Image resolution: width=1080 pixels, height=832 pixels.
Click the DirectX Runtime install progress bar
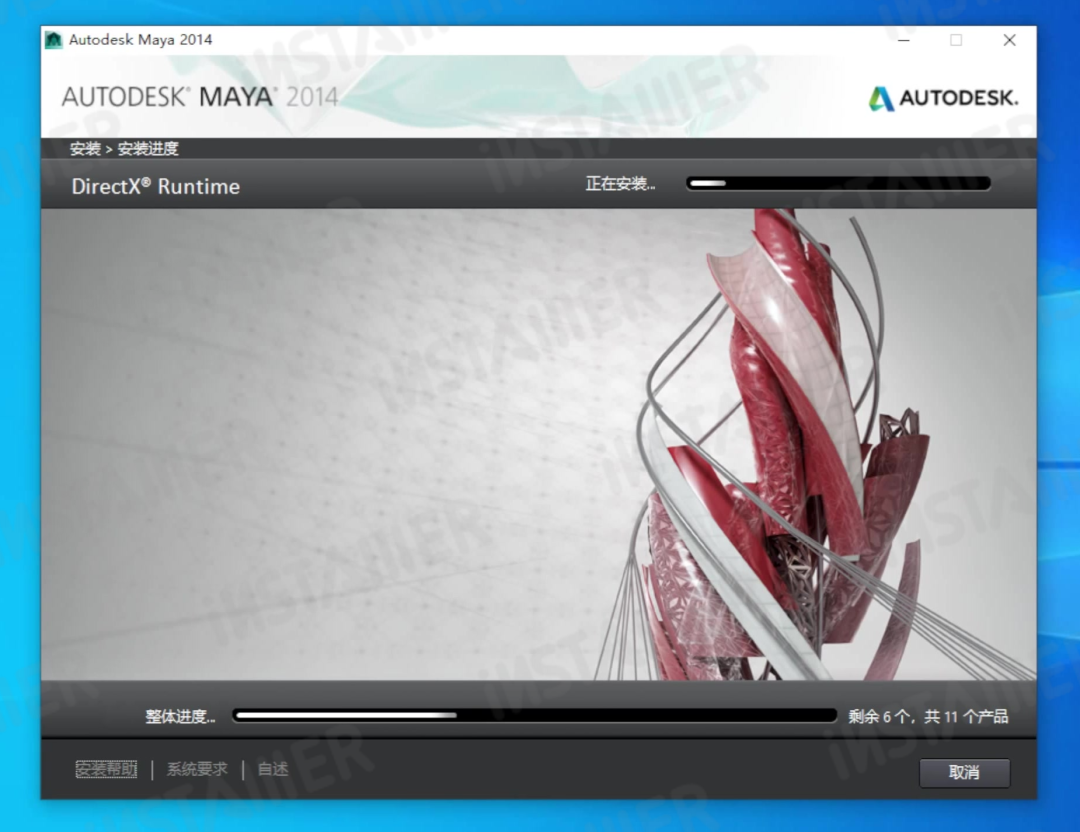[x=838, y=183]
